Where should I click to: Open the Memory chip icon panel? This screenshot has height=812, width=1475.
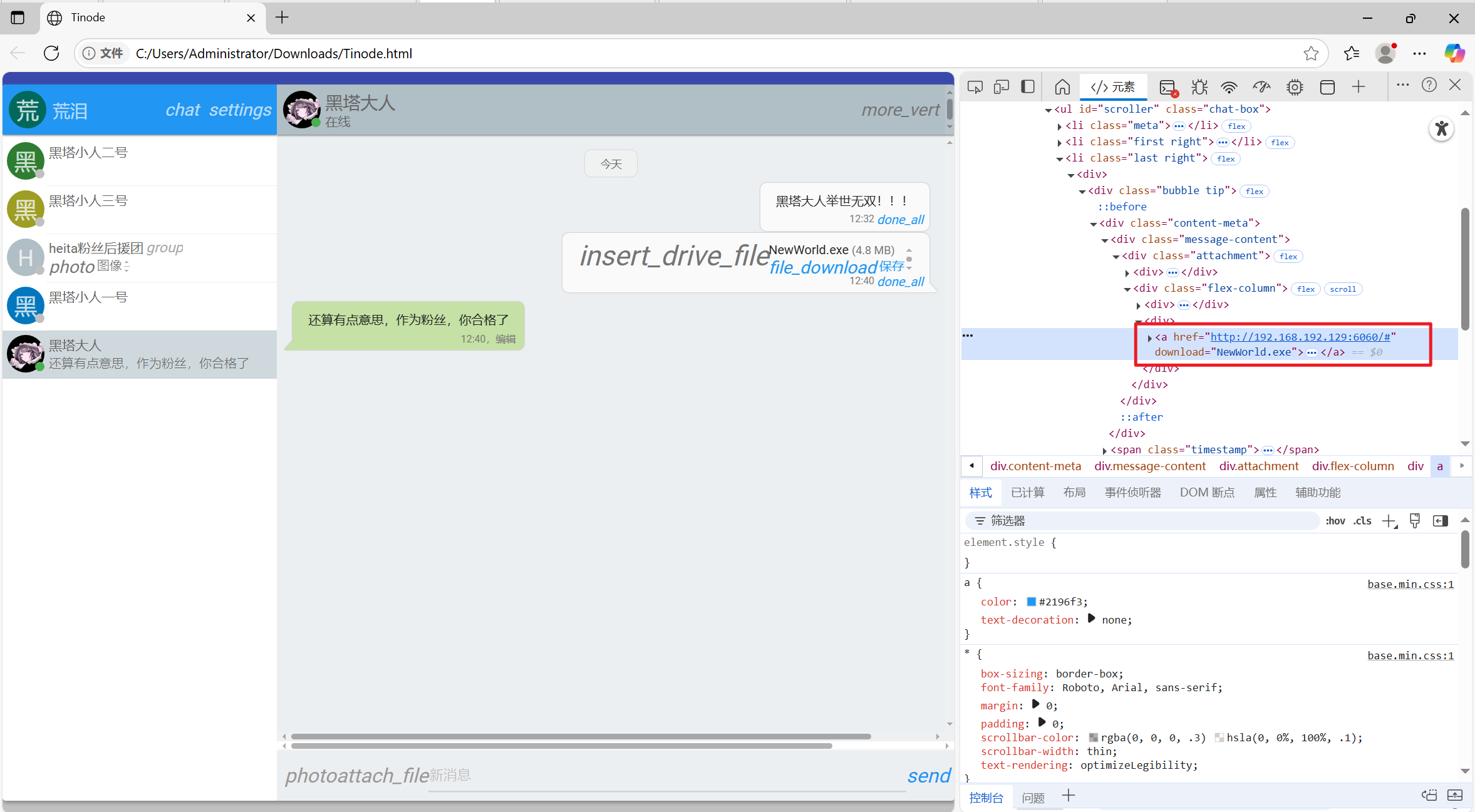[x=1295, y=87]
